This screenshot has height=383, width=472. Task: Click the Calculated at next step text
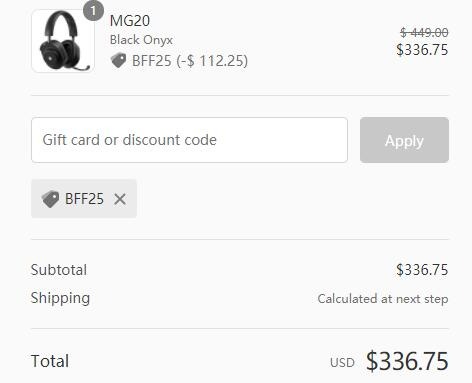(x=383, y=299)
